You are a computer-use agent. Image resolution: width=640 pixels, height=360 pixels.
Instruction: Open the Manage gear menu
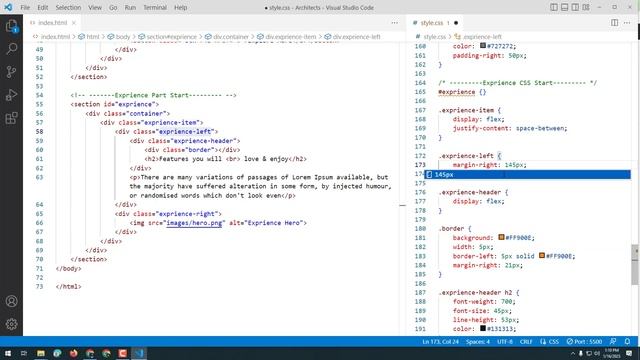11,324
